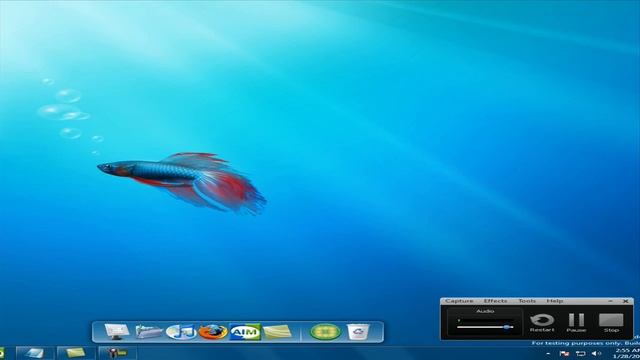Open the computer monitor icon in dock
Viewport: 640px width, 360px height.
click(117, 331)
